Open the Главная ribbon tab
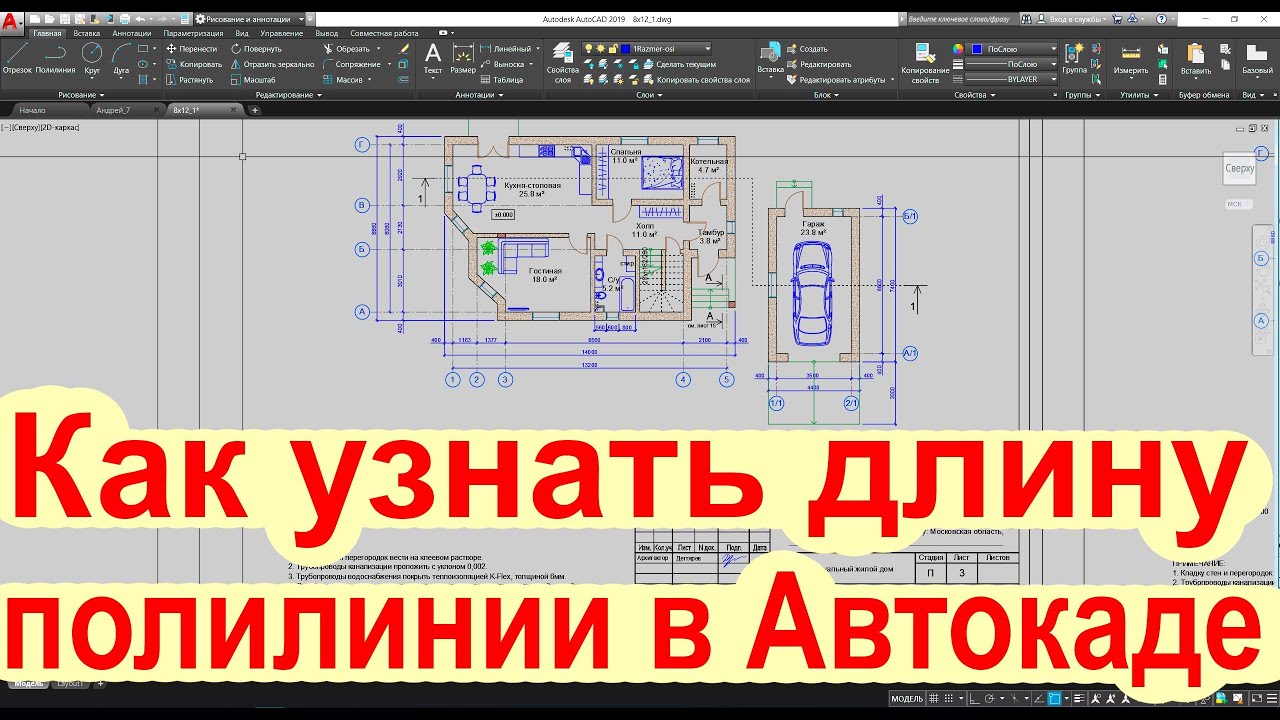The height and width of the screenshot is (720, 1280). tap(47, 33)
